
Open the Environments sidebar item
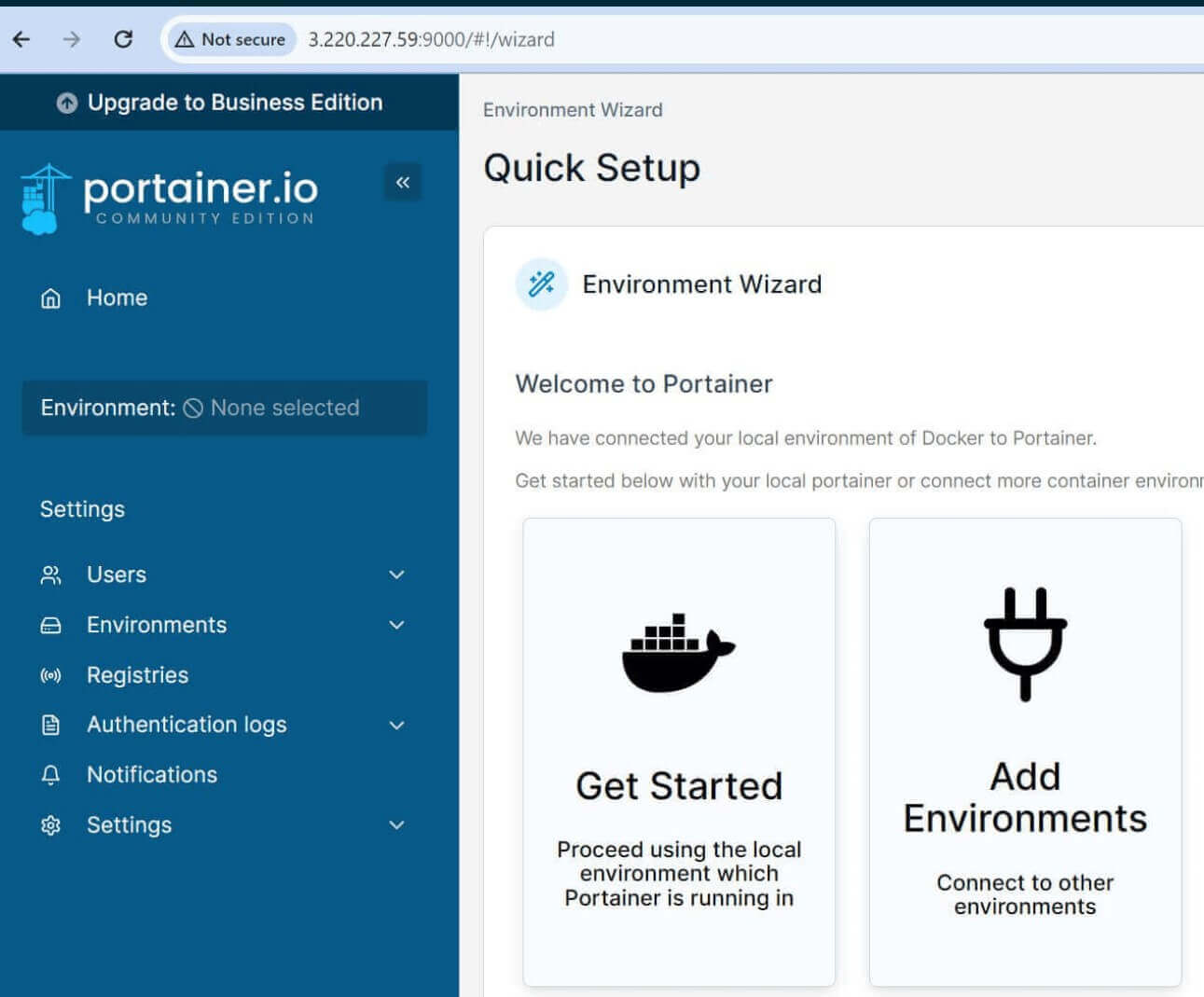click(x=157, y=625)
